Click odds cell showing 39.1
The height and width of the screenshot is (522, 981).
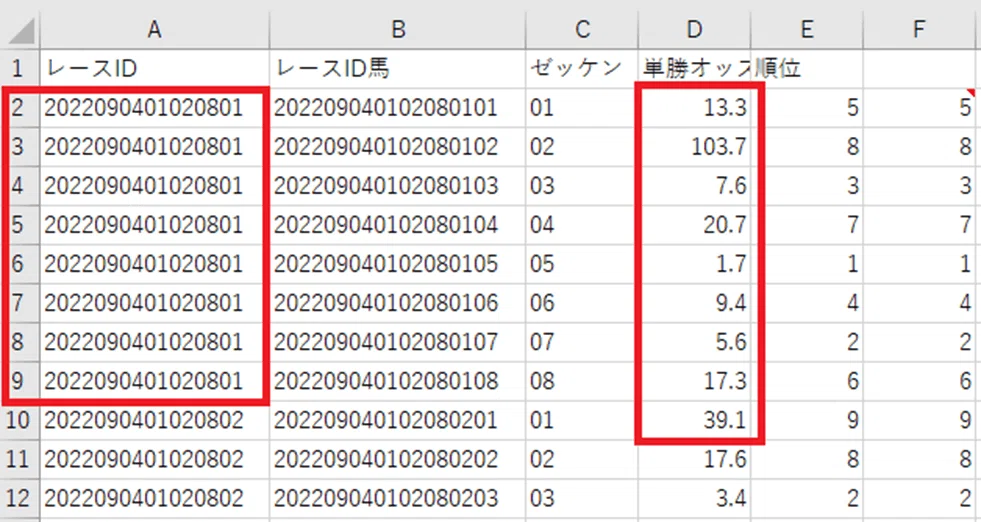coord(694,420)
